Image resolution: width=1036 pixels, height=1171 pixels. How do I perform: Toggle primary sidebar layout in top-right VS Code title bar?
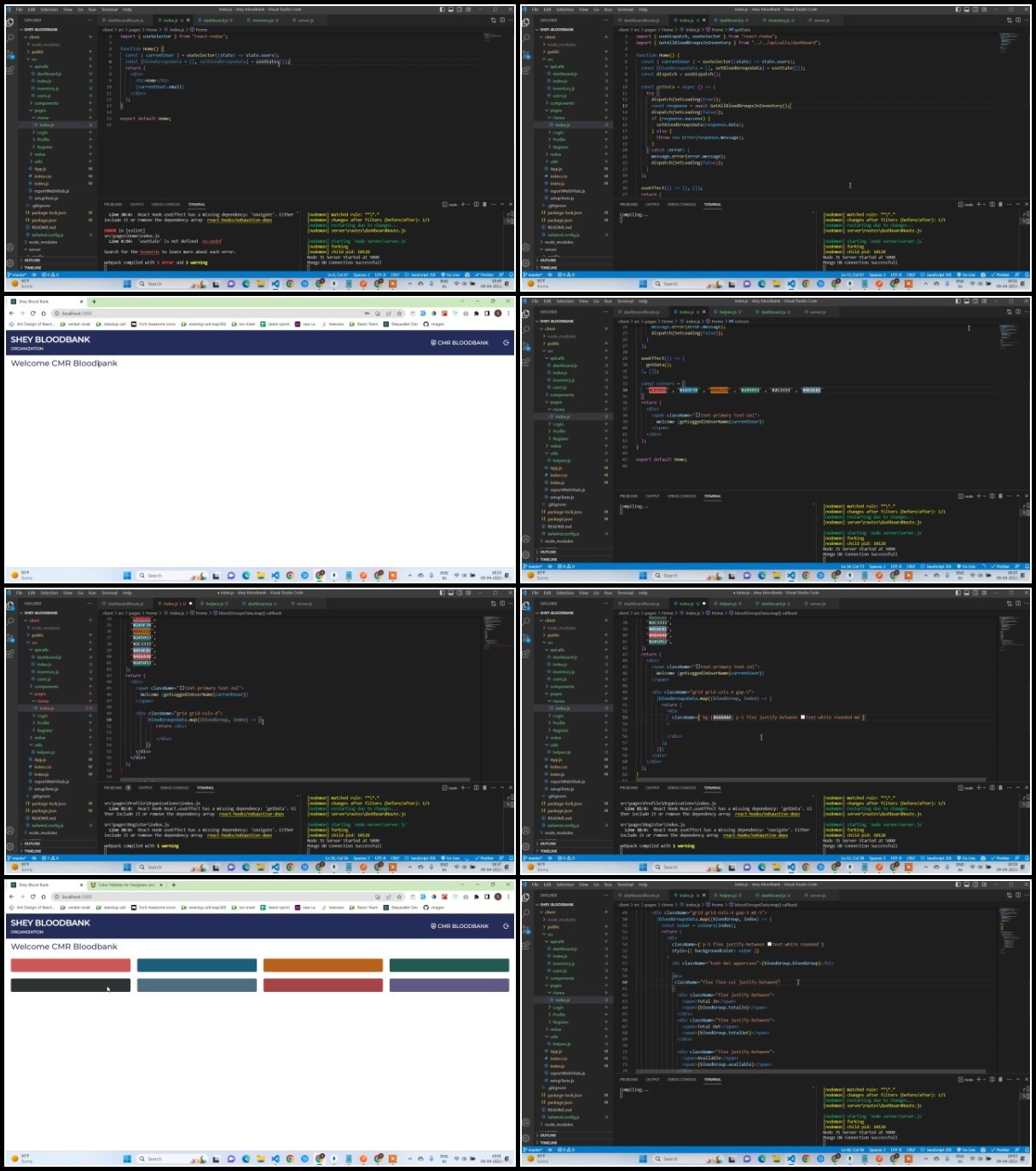pyautogui.click(x=958, y=9)
